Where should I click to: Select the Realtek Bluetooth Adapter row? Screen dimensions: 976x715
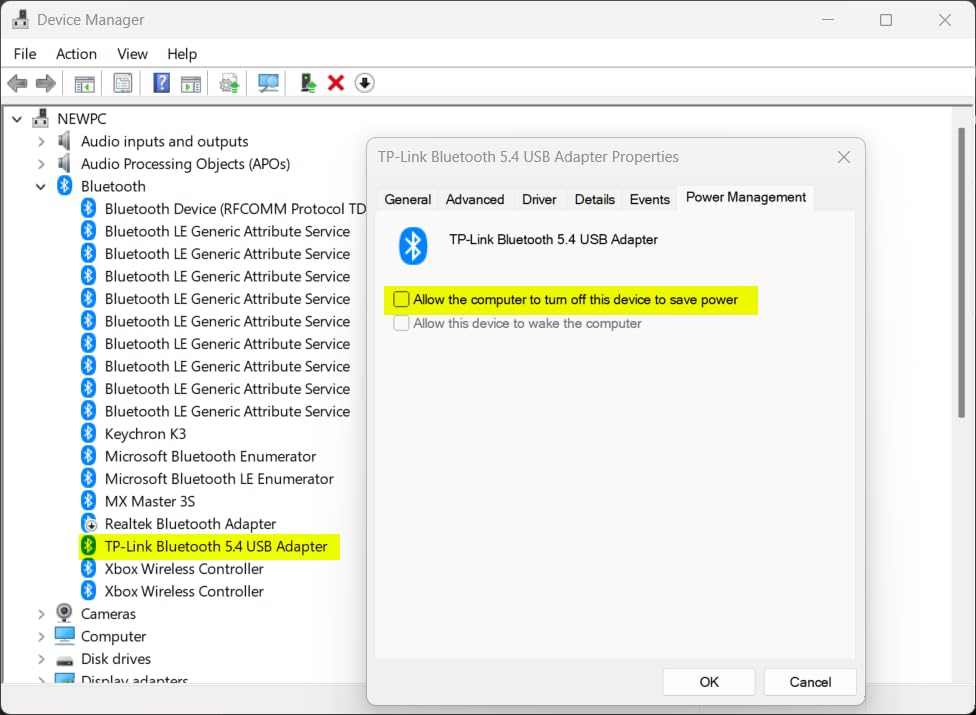click(179, 524)
